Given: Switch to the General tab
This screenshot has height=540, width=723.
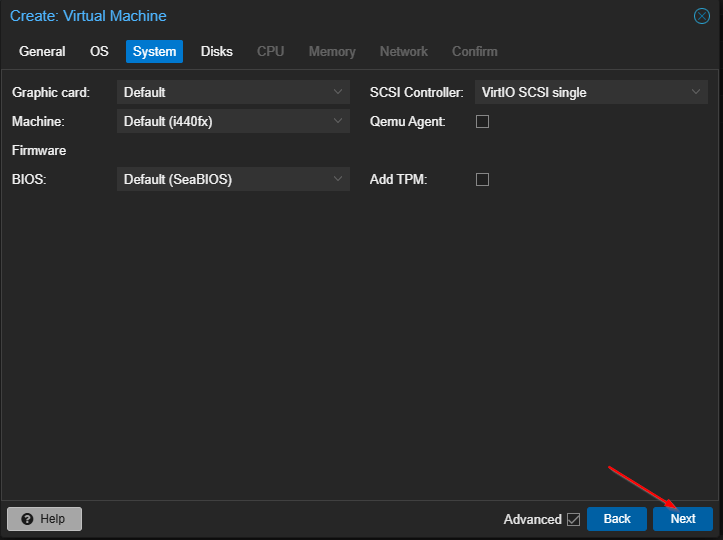Looking at the screenshot, I should (x=42, y=51).
